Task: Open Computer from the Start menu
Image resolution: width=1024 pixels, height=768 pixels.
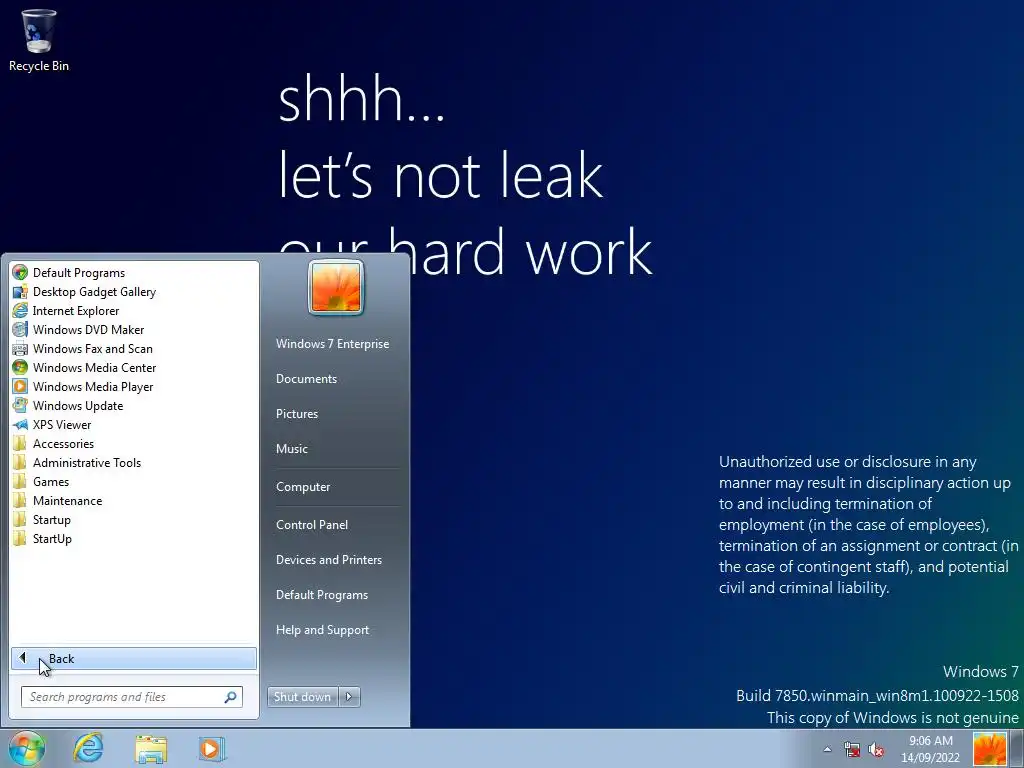Action: (x=303, y=487)
